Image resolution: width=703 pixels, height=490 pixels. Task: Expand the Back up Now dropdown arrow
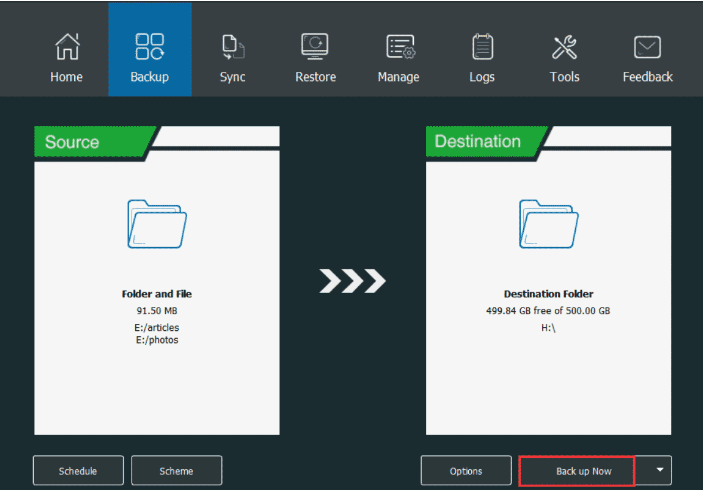click(660, 470)
